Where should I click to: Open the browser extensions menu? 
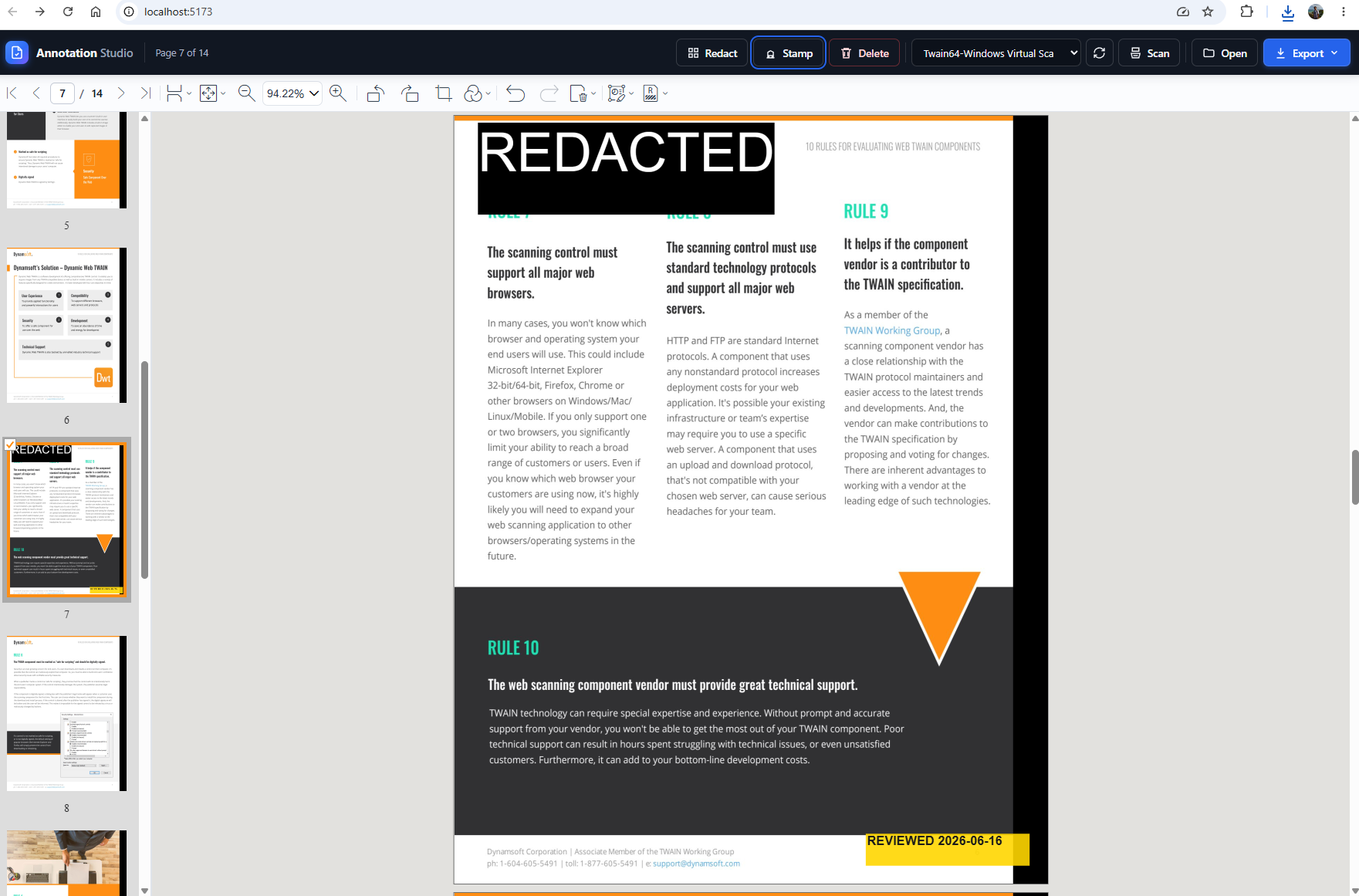click(x=1246, y=12)
